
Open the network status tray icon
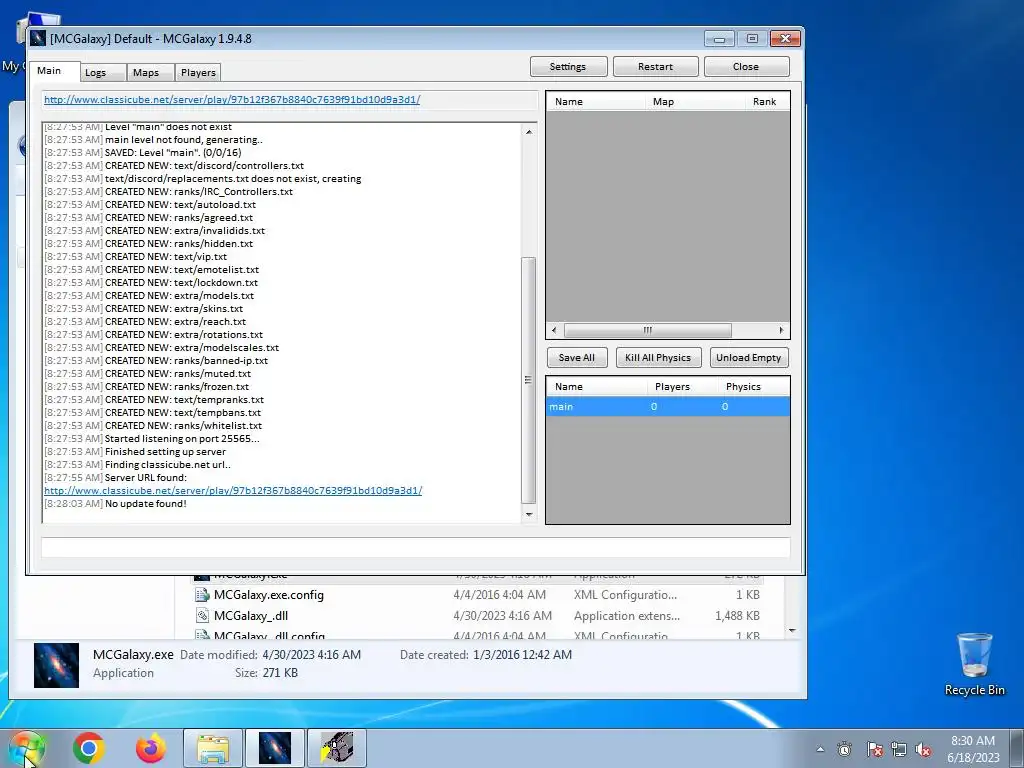tap(899, 750)
